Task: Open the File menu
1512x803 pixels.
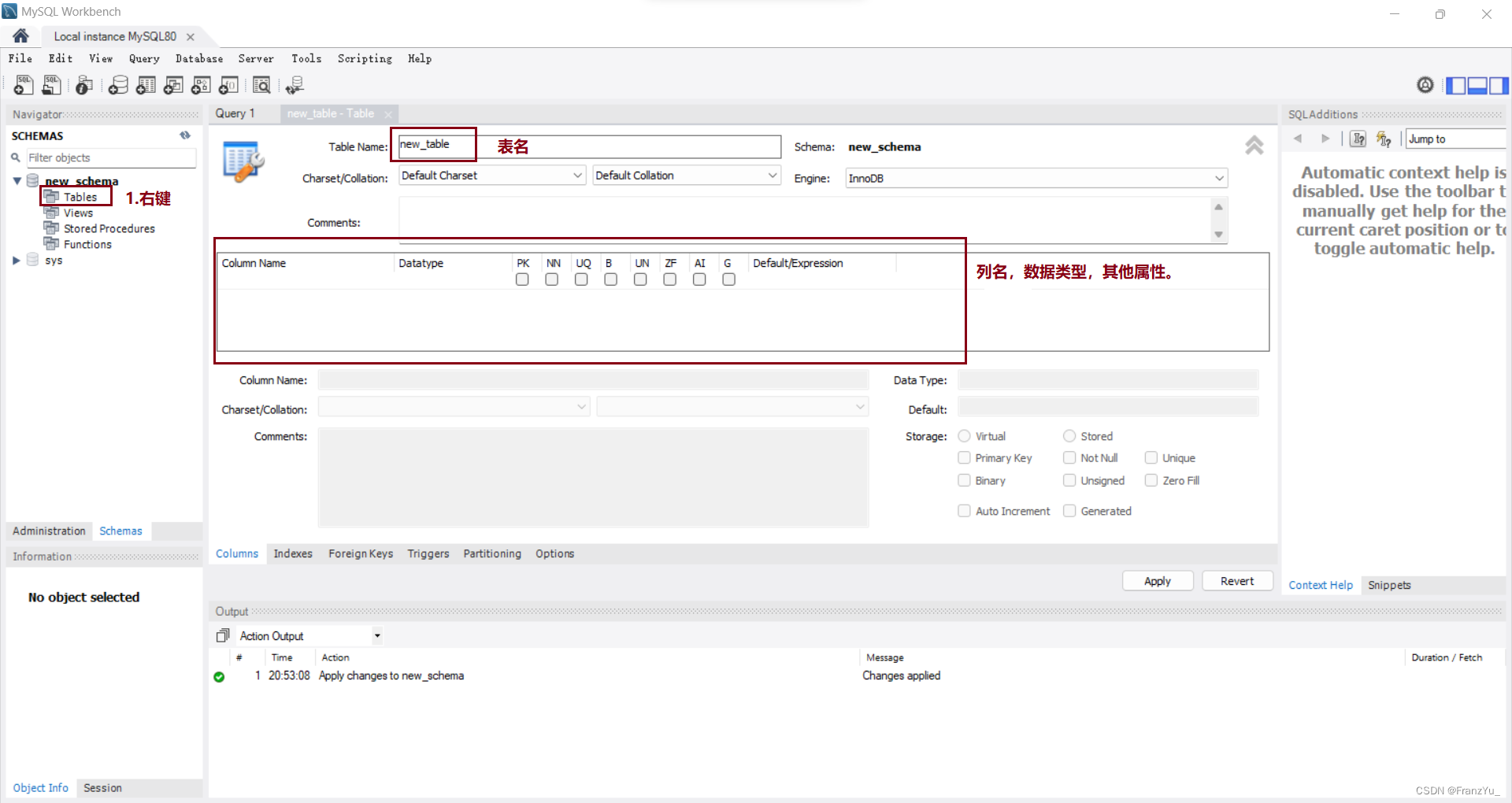Action: pyautogui.click(x=20, y=58)
